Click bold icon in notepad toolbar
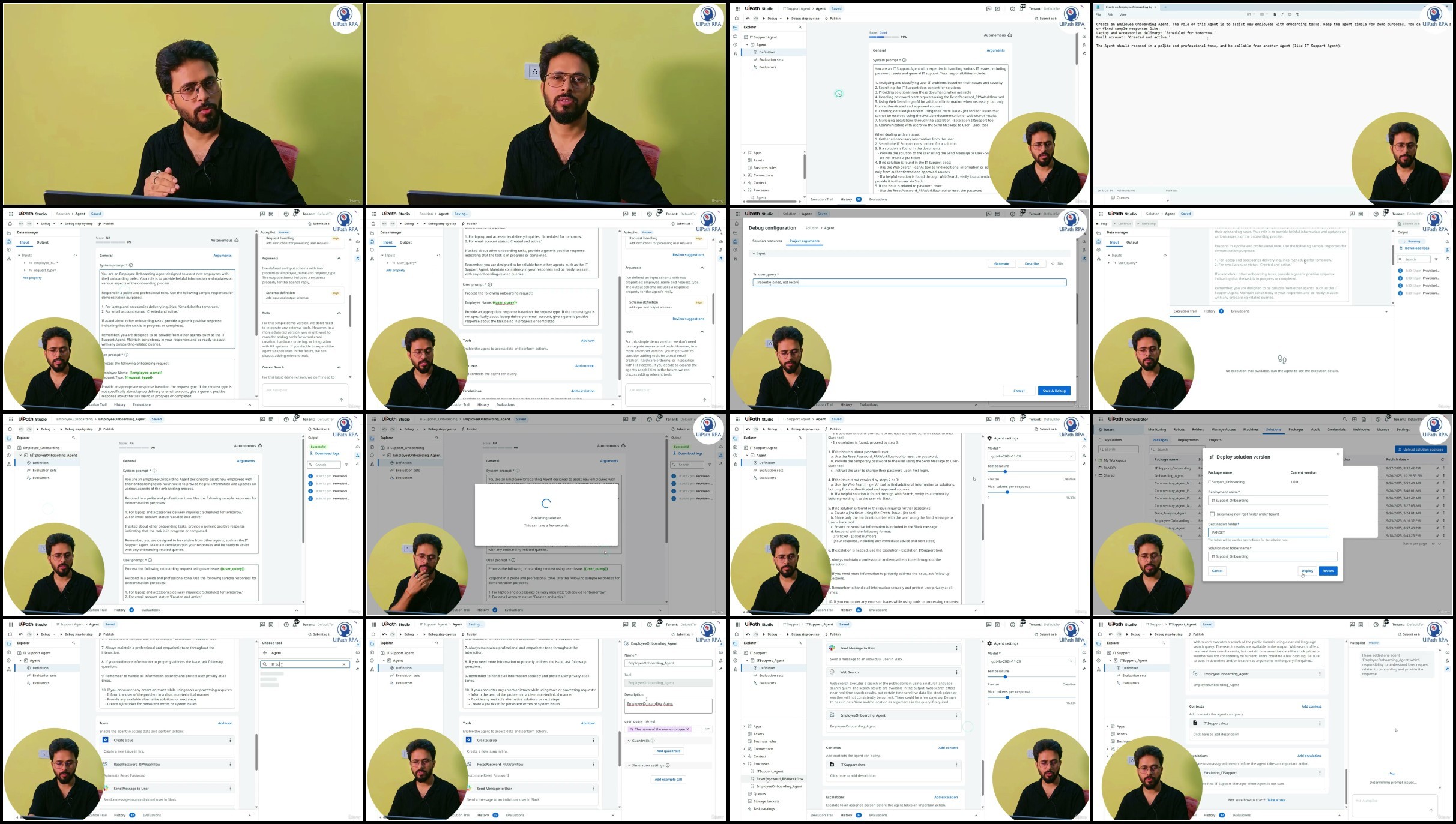The image size is (1456, 824). [1275, 14]
